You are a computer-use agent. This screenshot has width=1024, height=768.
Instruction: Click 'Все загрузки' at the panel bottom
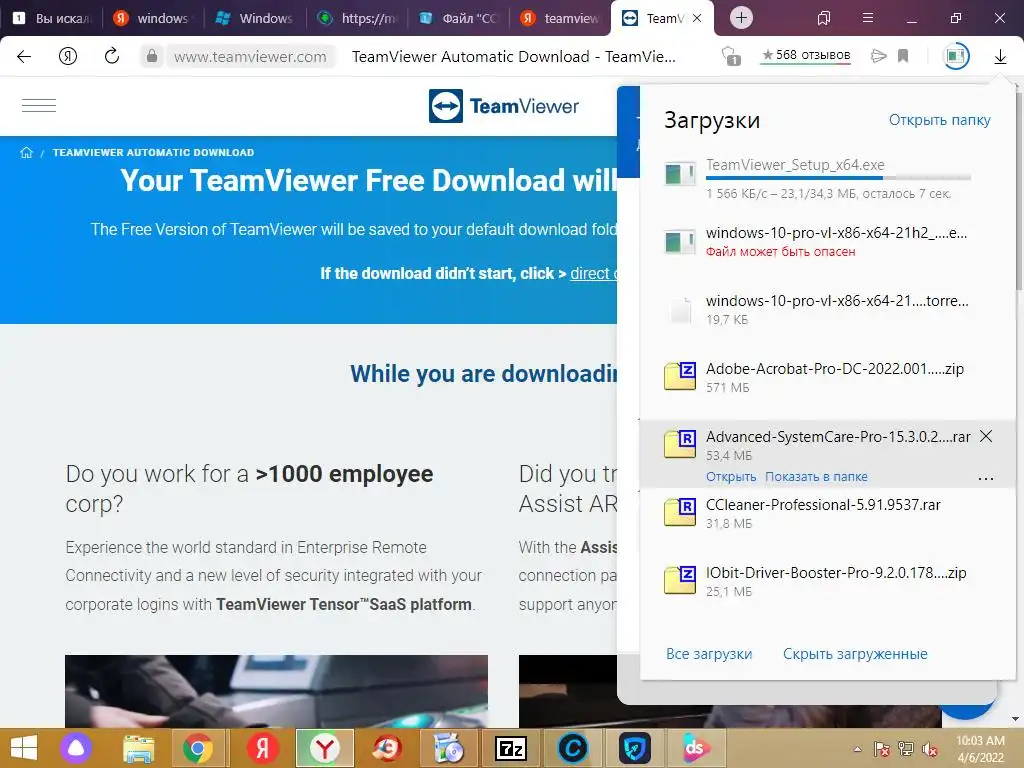tap(709, 654)
